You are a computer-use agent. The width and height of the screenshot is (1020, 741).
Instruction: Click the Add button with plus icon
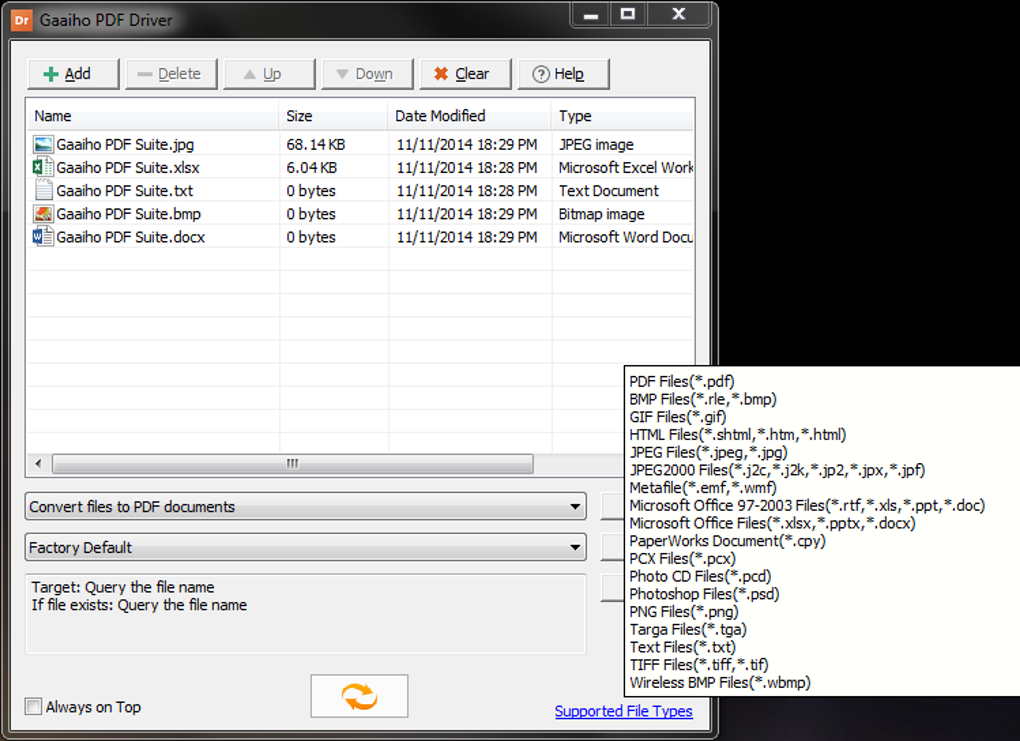[x=74, y=74]
